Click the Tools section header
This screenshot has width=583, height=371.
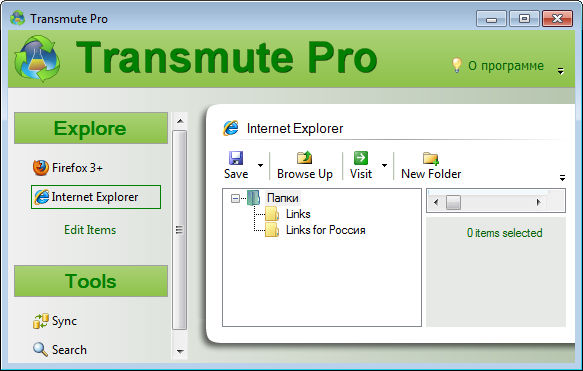click(91, 281)
